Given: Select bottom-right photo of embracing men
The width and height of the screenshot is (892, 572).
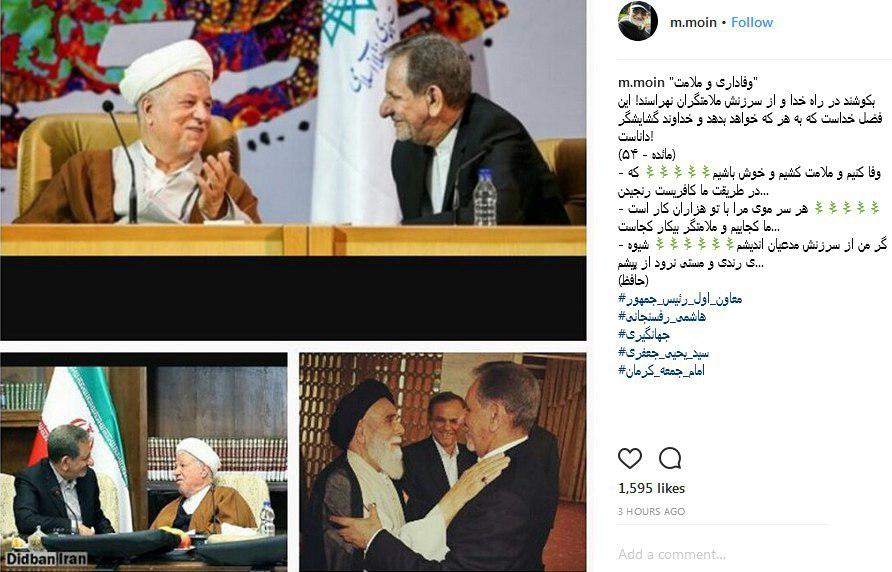Looking at the screenshot, I should pyautogui.click(x=443, y=462).
